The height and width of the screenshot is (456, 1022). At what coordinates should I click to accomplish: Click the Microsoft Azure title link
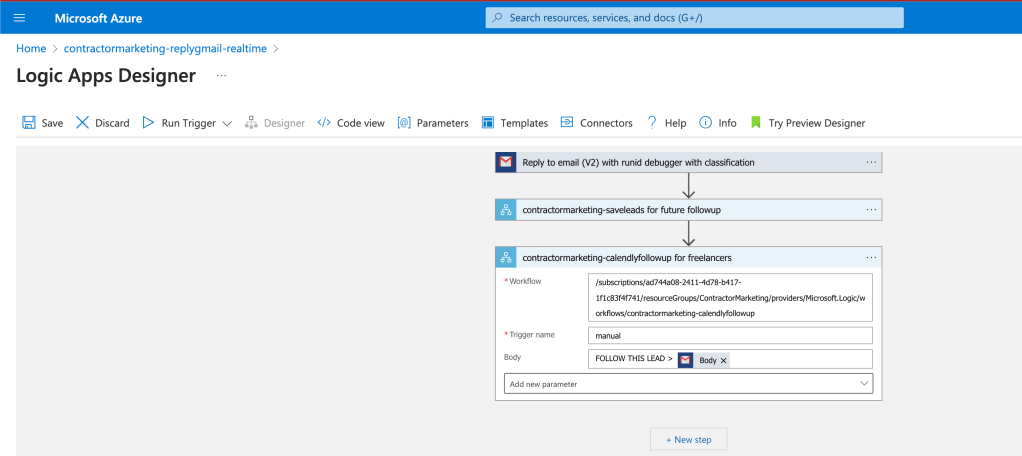(x=98, y=18)
